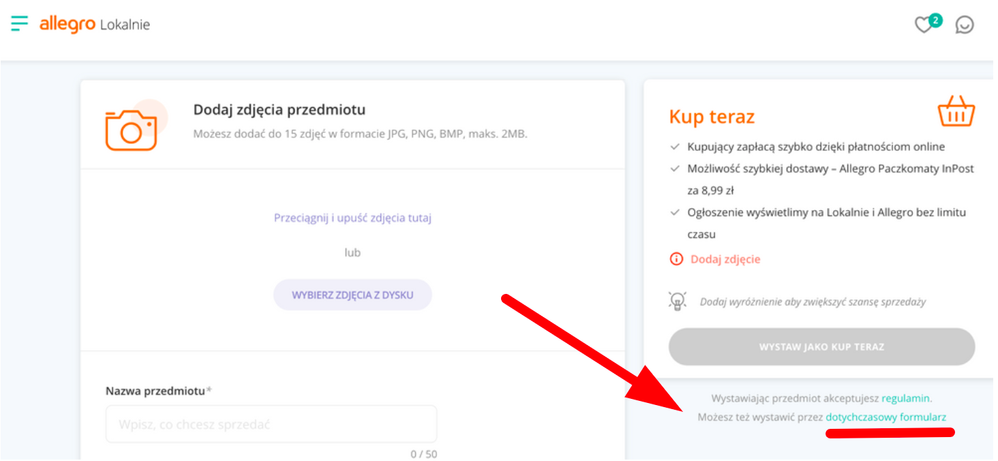The height and width of the screenshot is (461, 998).
Task: Open favorites via the heart icon
Action: [x=924, y=25]
